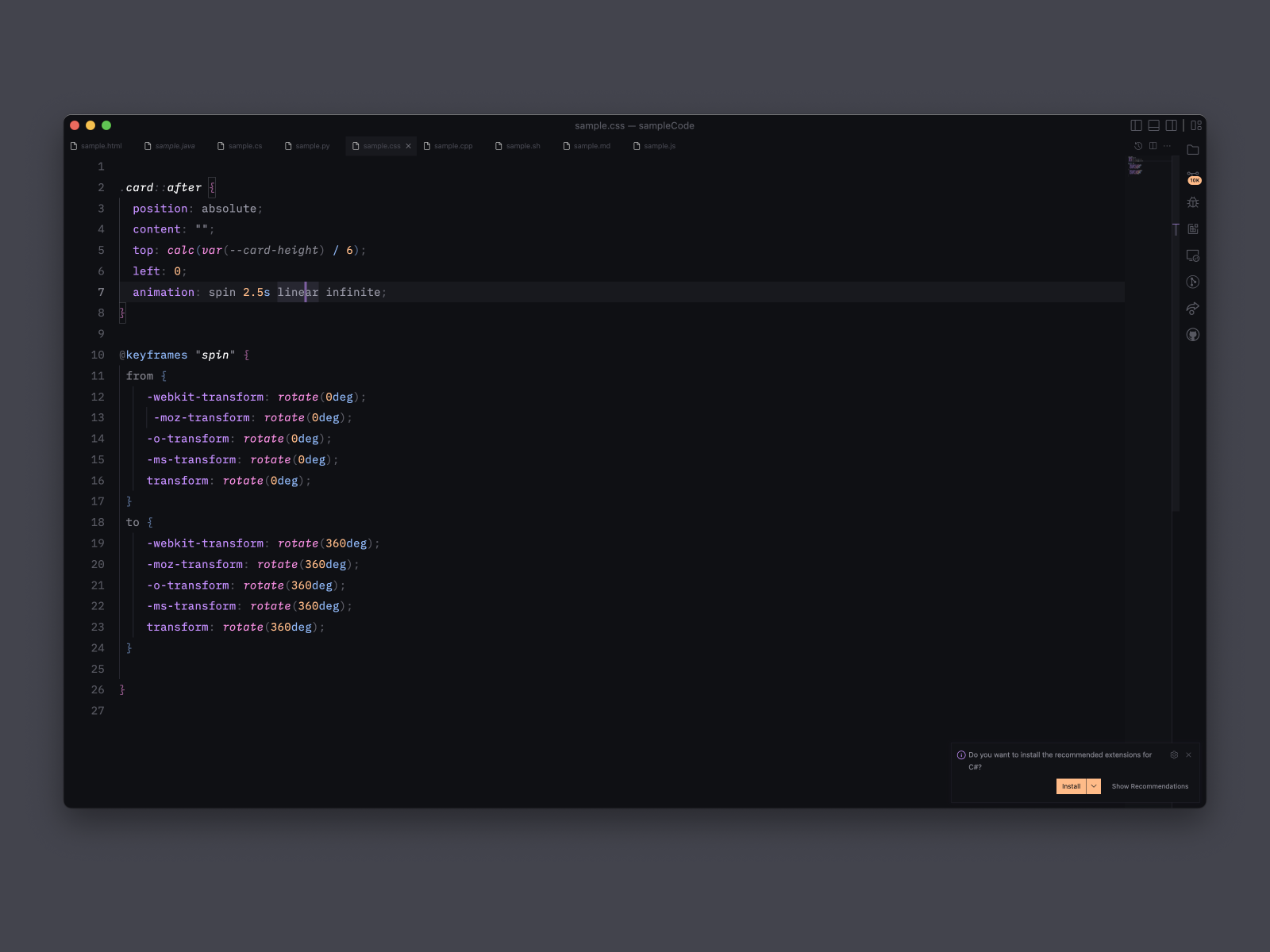The image size is (1270, 952).
Task: Click '-ms-transform' on line 15
Action: (x=191, y=459)
